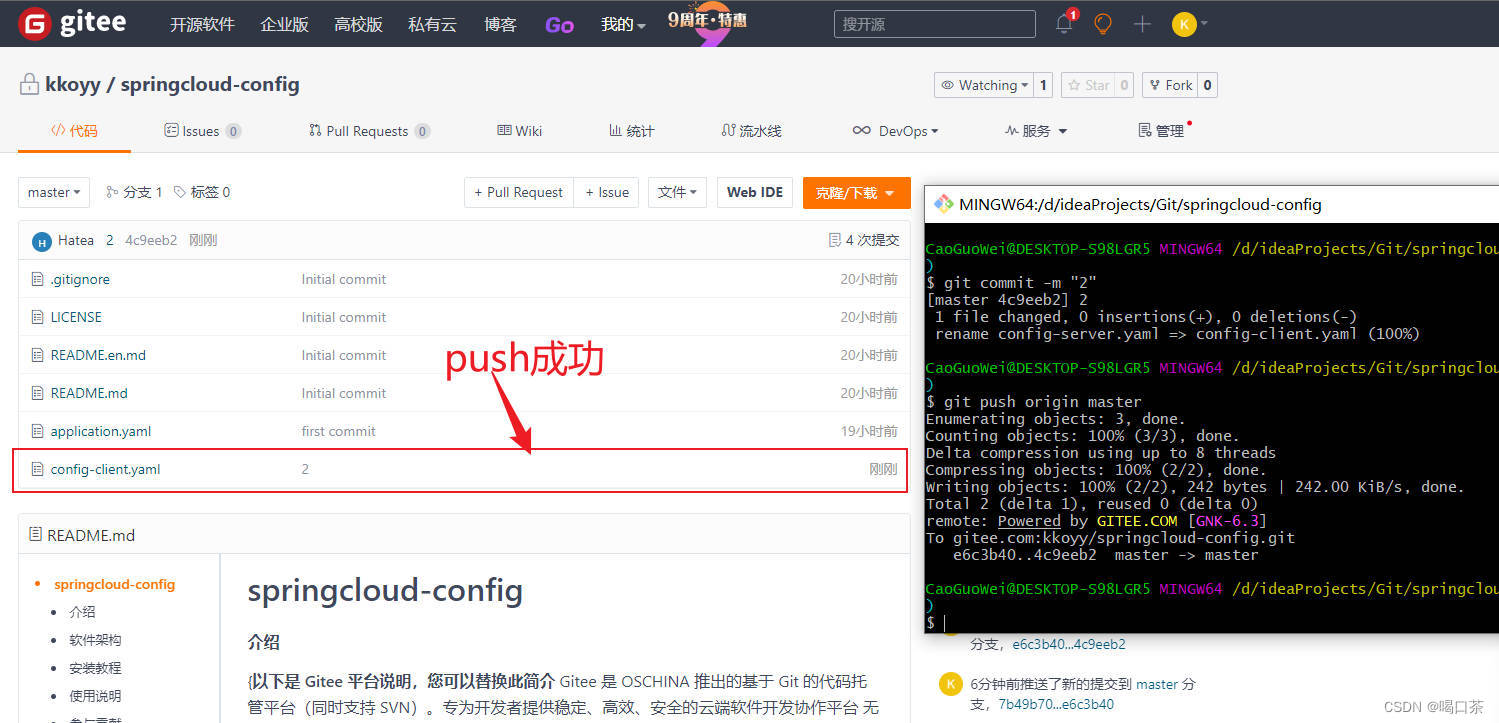Select 软件架构 in README outline

tap(95, 640)
